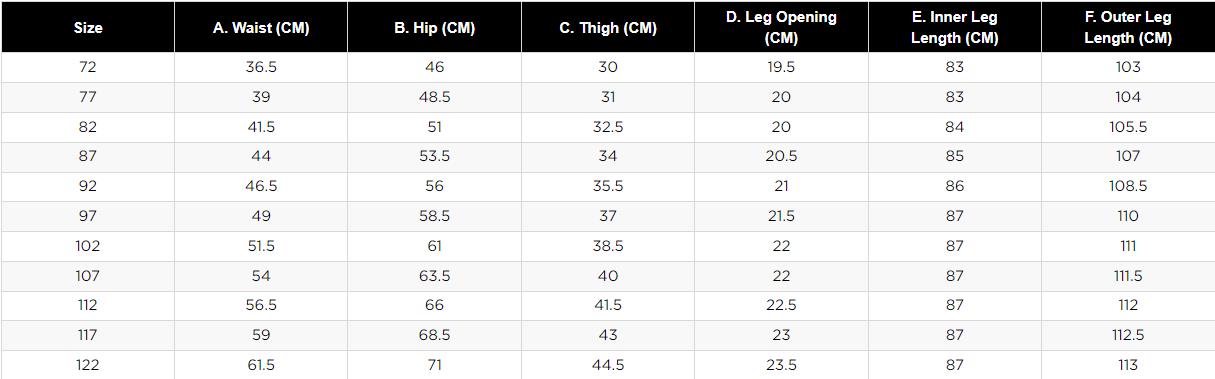This screenshot has height=379, width=1215.
Task: Click waist value 36.5
Action: coord(261,67)
